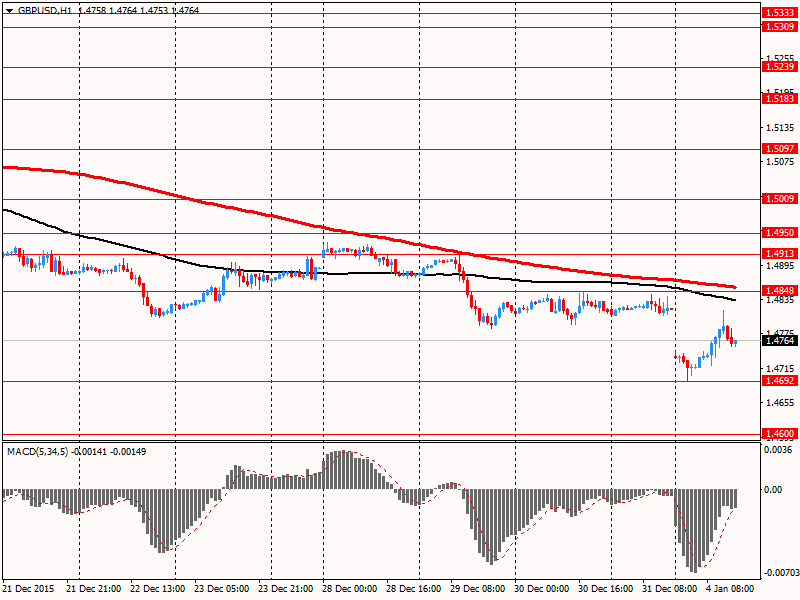Select the 1.5183 red price label
This screenshot has width=800, height=600.
[x=780, y=98]
